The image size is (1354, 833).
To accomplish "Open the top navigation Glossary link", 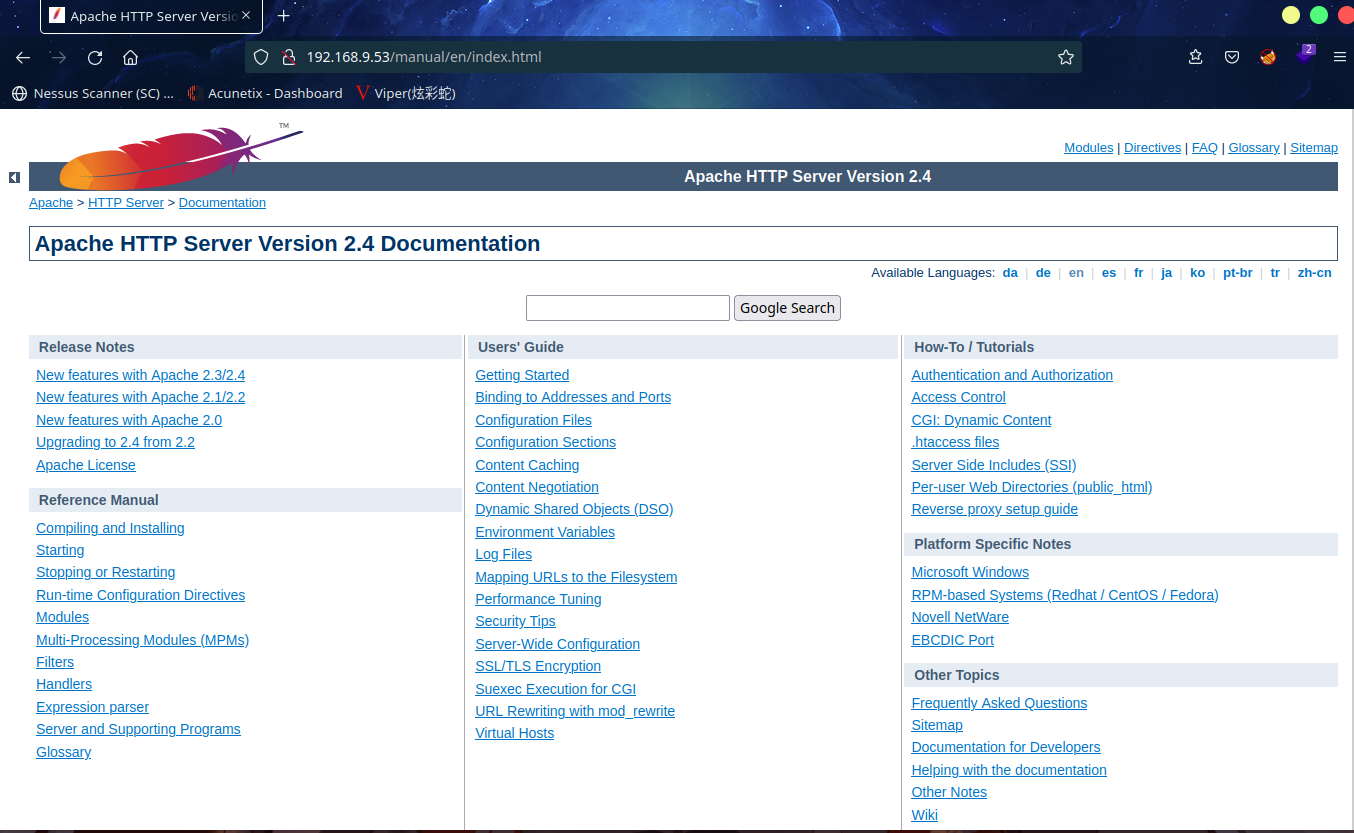I will click(x=1254, y=147).
